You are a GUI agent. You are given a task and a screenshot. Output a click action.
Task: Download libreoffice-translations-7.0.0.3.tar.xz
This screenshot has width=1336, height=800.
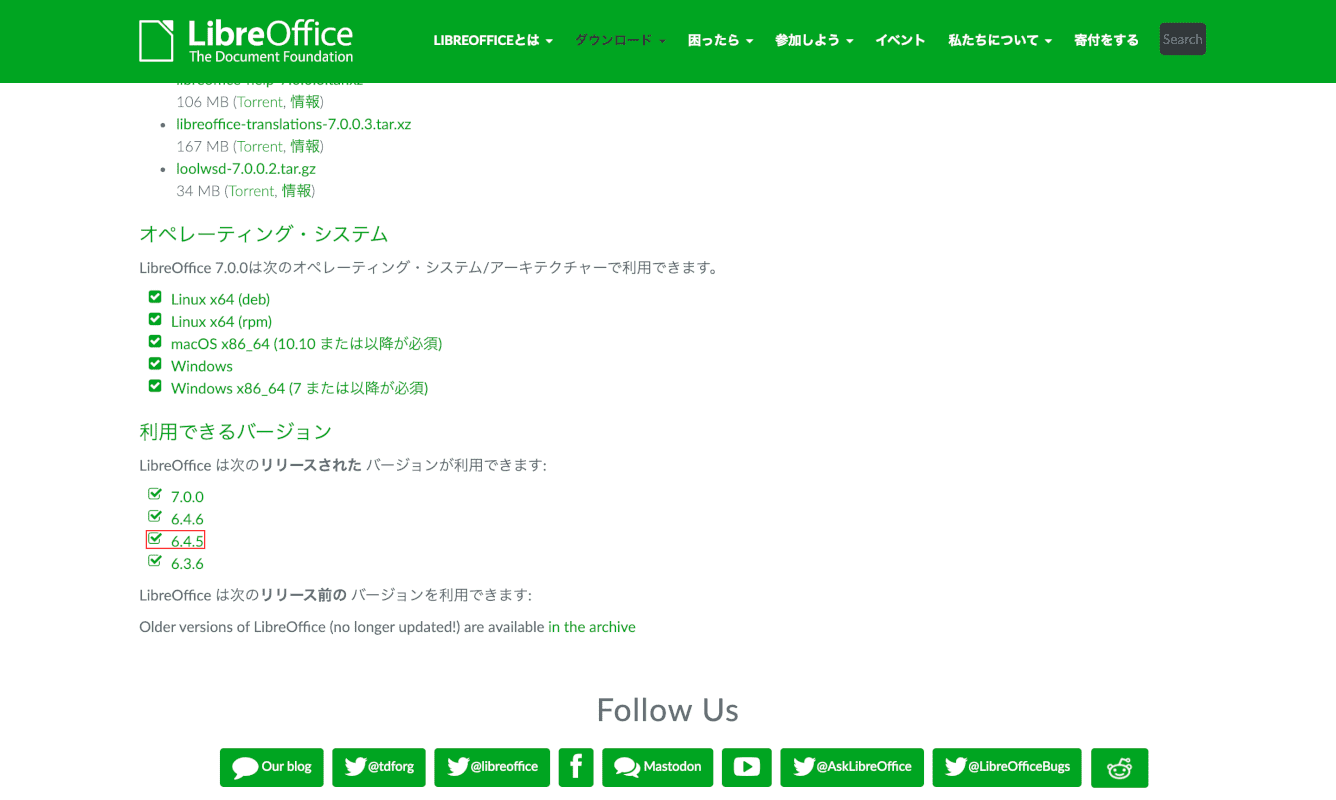(x=293, y=124)
